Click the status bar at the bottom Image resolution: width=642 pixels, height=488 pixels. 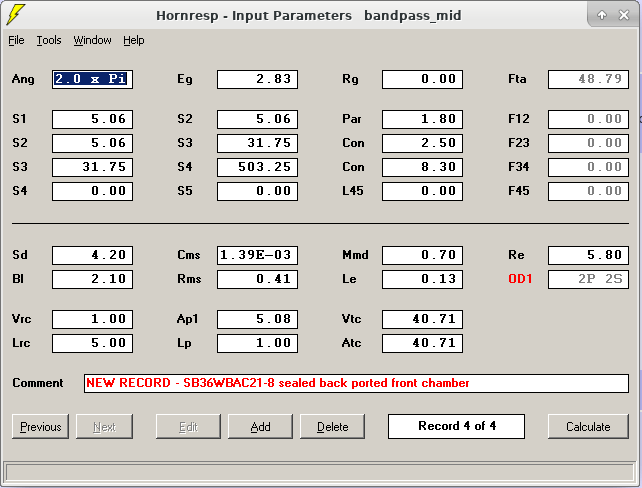pos(320,473)
